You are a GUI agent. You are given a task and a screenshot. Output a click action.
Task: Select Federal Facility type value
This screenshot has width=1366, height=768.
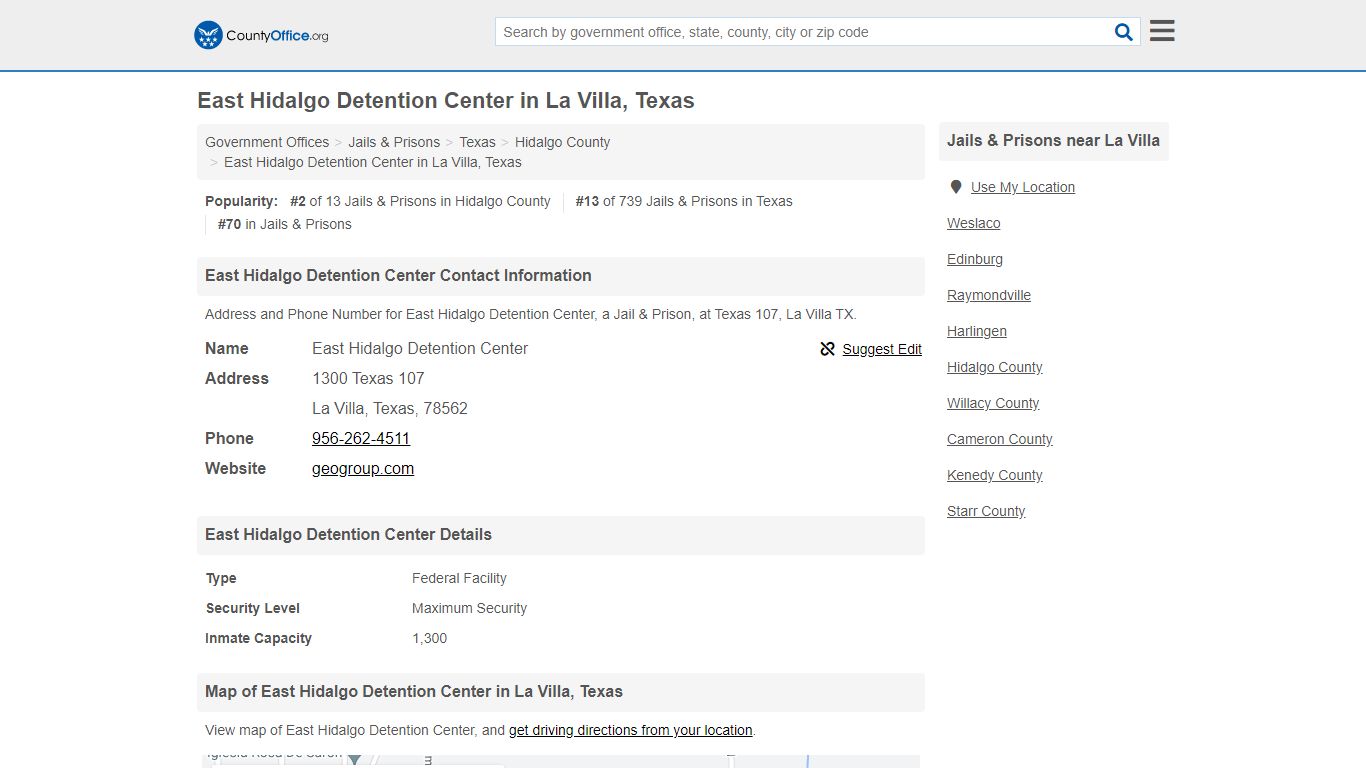pos(459,578)
